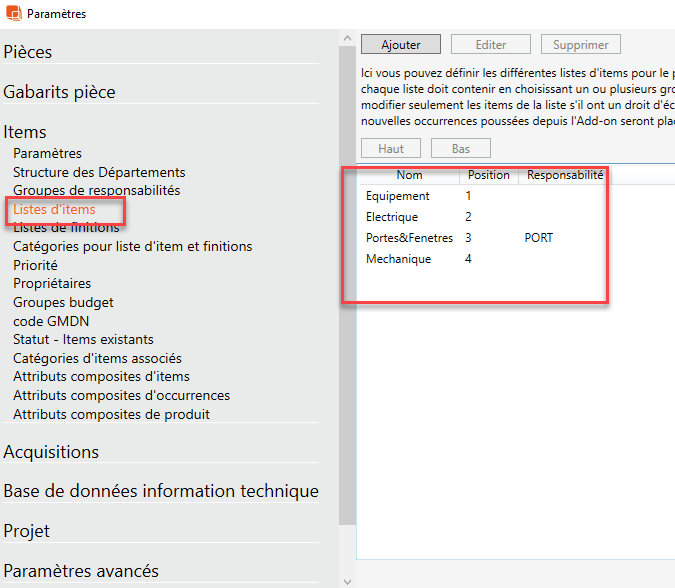Click the Responsabilité column header
The height and width of the screenshot is (588, 675).
(565, 175)
